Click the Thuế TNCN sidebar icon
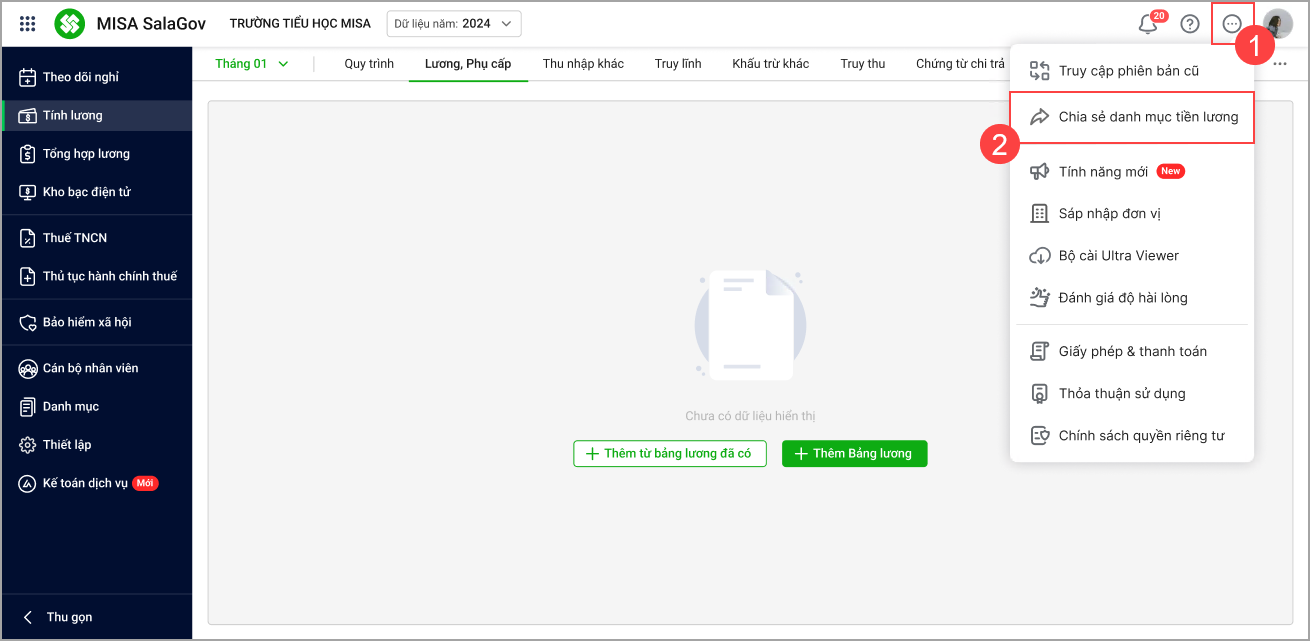The image size is (1310, 641). 28,238
